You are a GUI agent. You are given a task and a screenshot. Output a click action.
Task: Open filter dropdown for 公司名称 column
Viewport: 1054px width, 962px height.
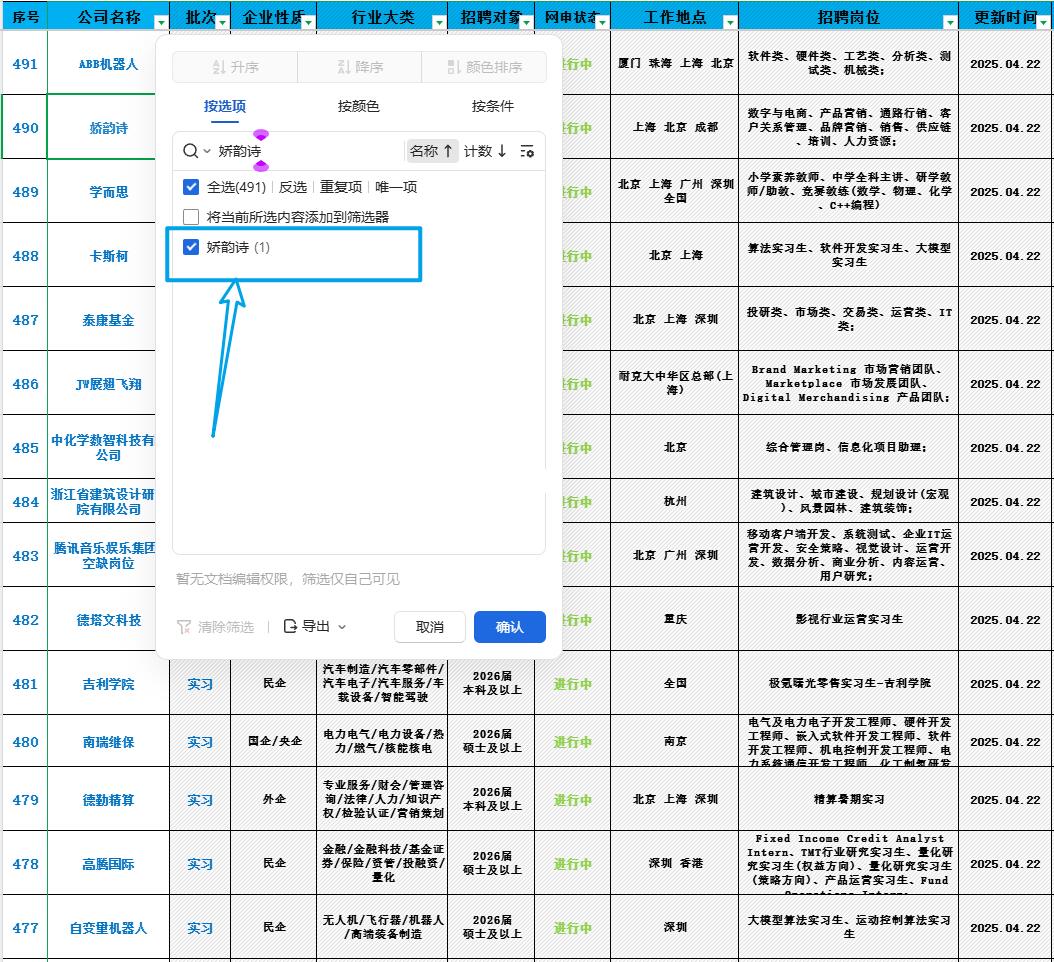[161, 23]
